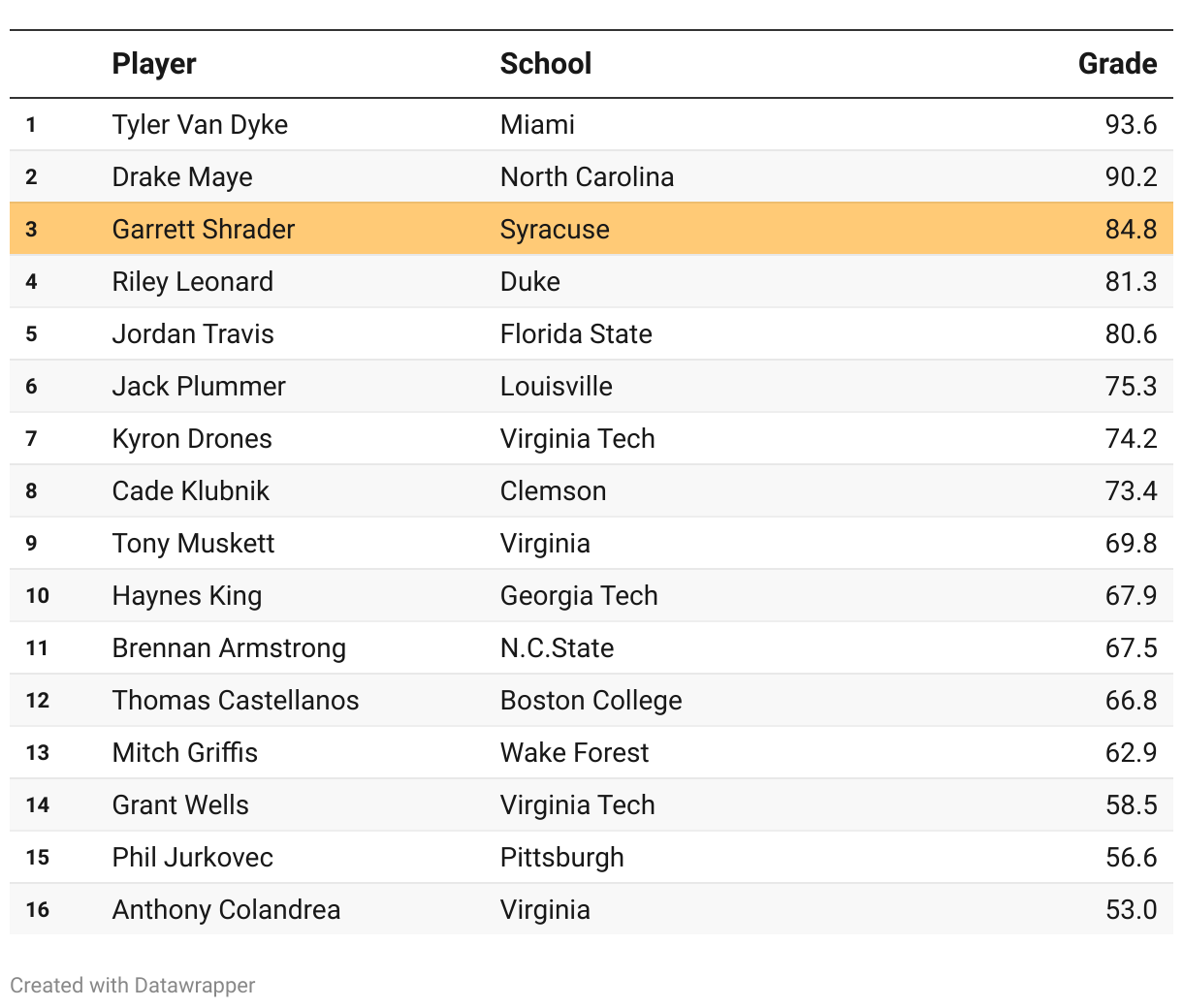Open the Created with Datawrapper link
This screenshot has width=1183, height=1008.
[x=133, y=986]
